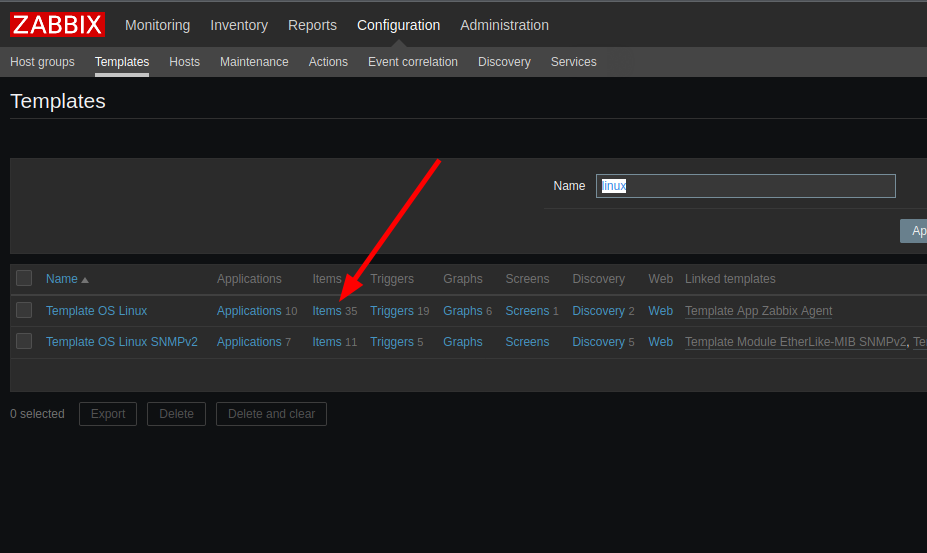Open Discovery 5 for SNMPv2 template
This screenshot has width=927, height=553.
coord(598,342)
